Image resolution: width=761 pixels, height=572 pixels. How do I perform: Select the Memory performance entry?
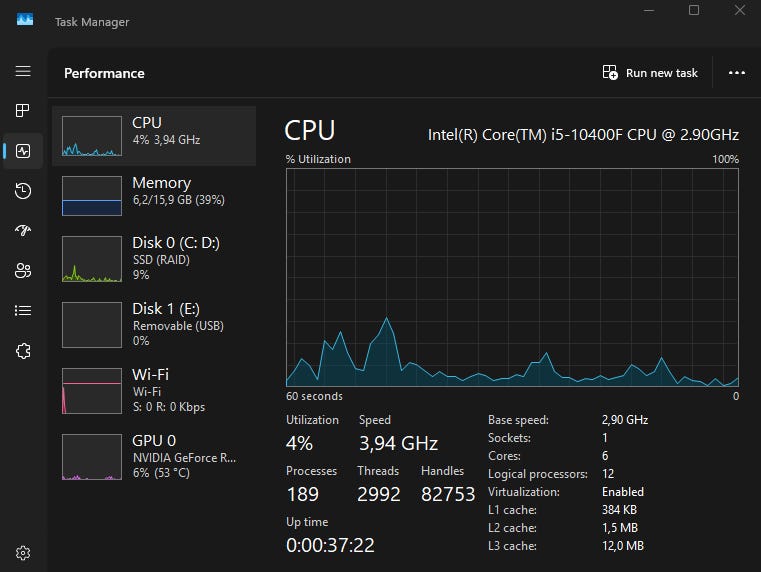click(154, 195)
